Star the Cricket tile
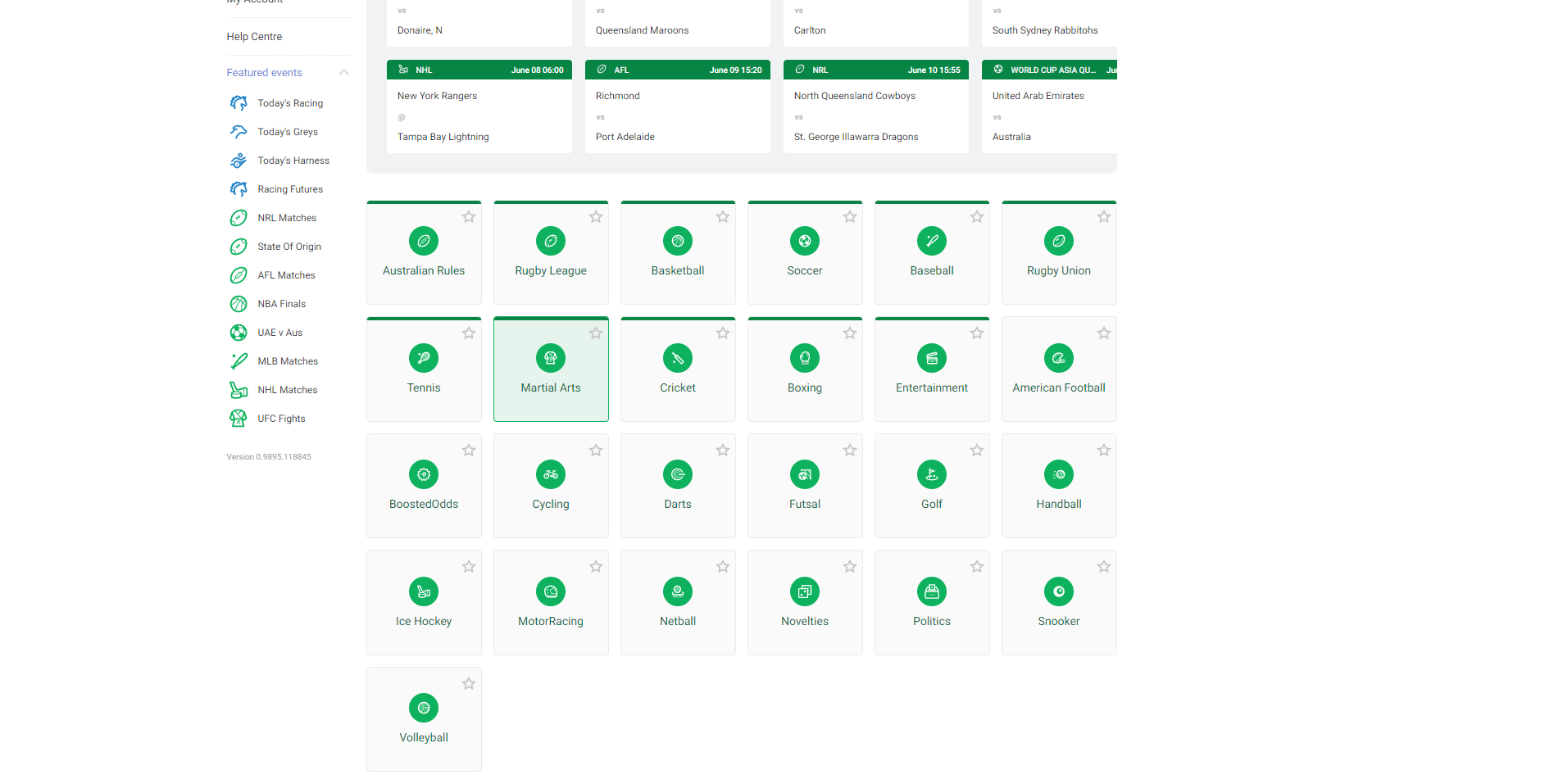Screen dimensions: 1554x784 [723, 333]
